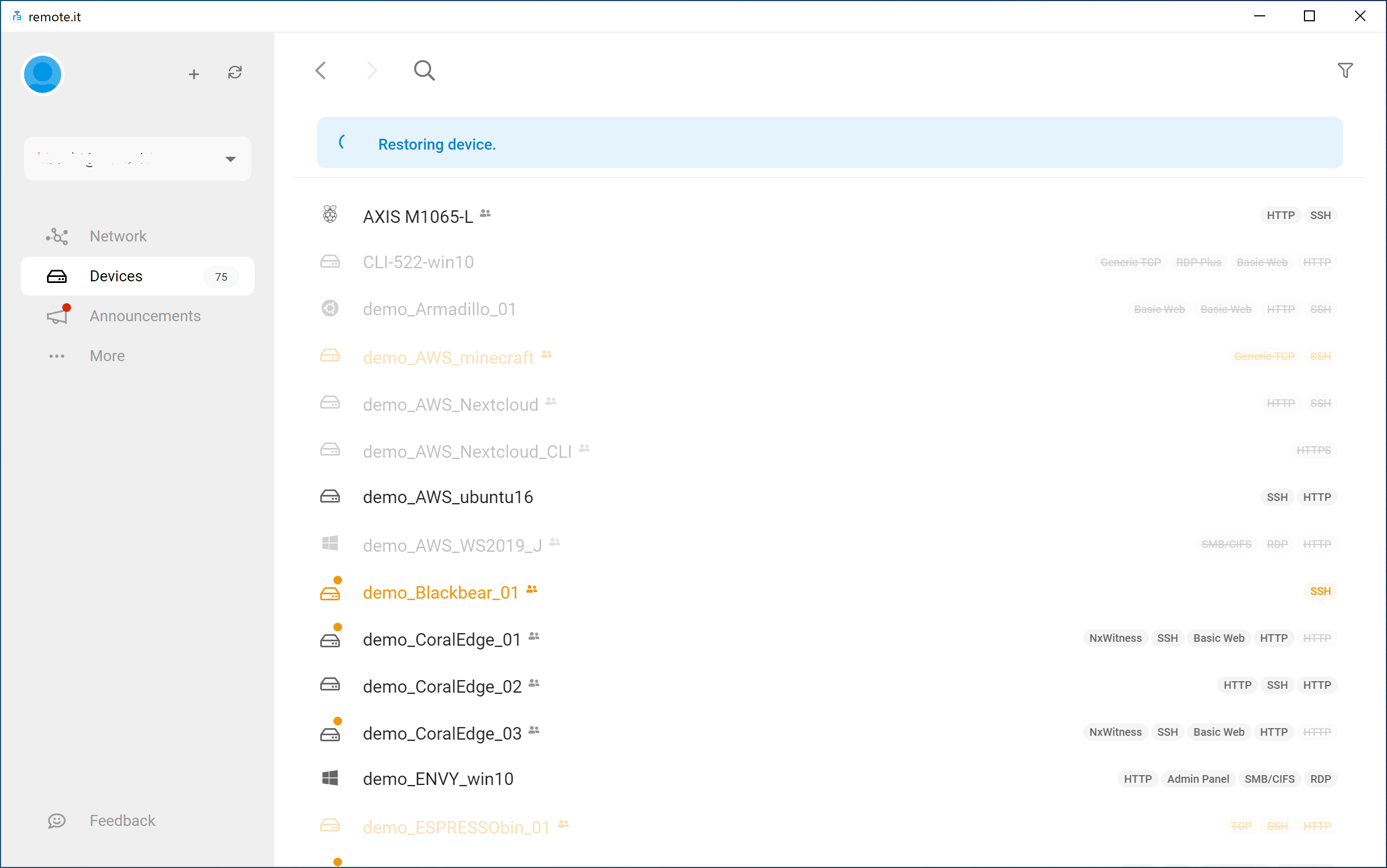The image size is (1387, 868).
Task: Open the device search
Action: [x=425, y=70]
